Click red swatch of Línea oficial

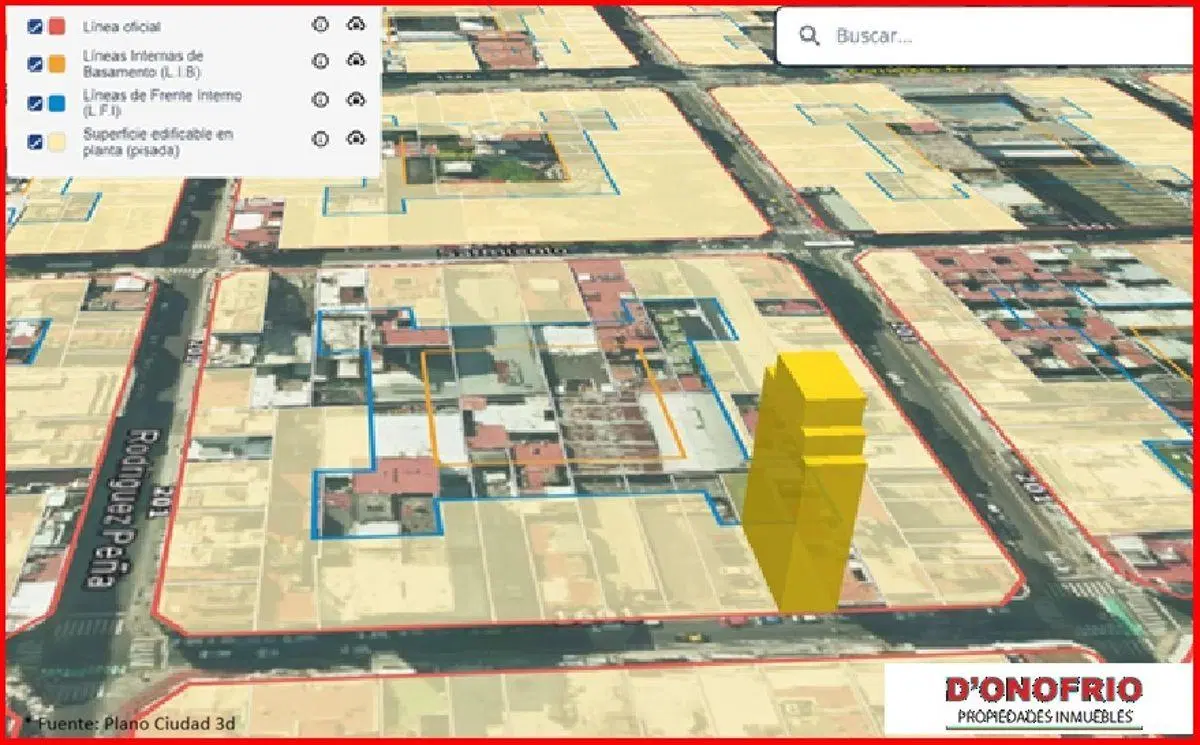pyautogui.click(x=57, y=27)
